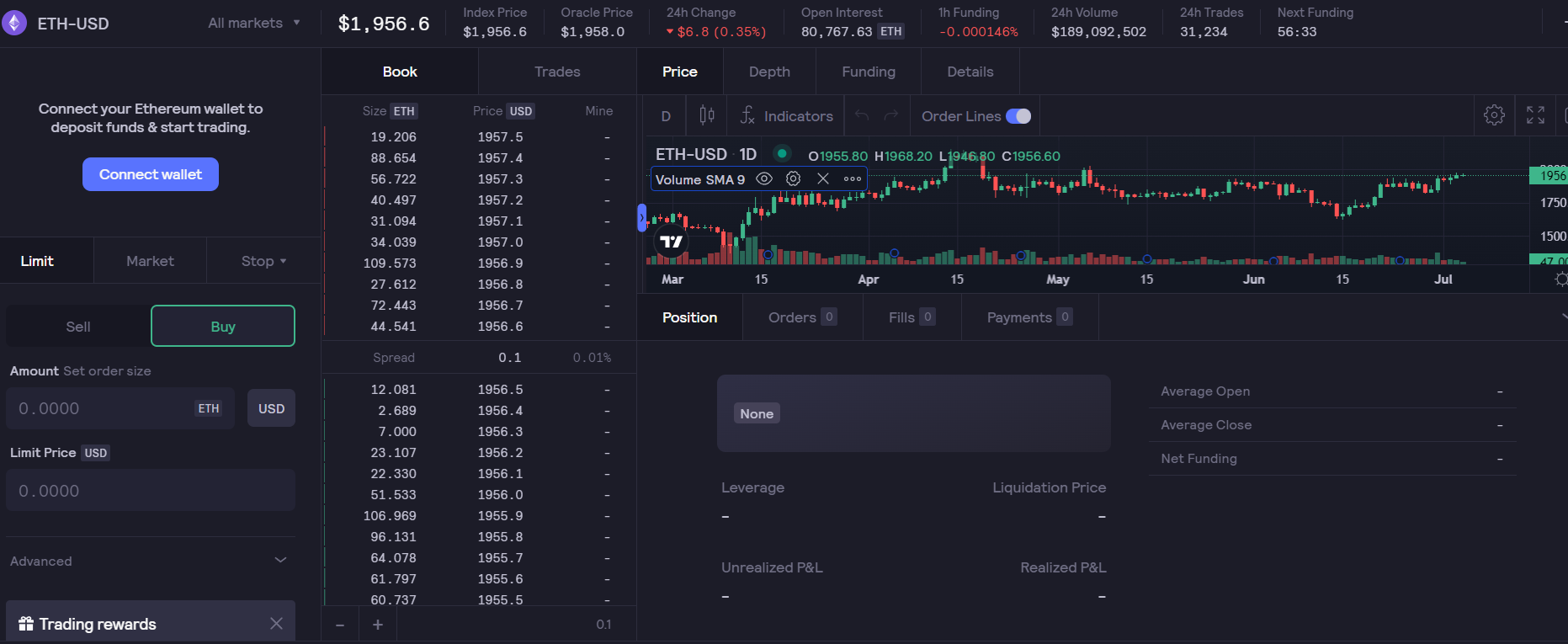Screen dimensions: 1568x644
Task: Select the Sell side
Action: coord(78,327)
